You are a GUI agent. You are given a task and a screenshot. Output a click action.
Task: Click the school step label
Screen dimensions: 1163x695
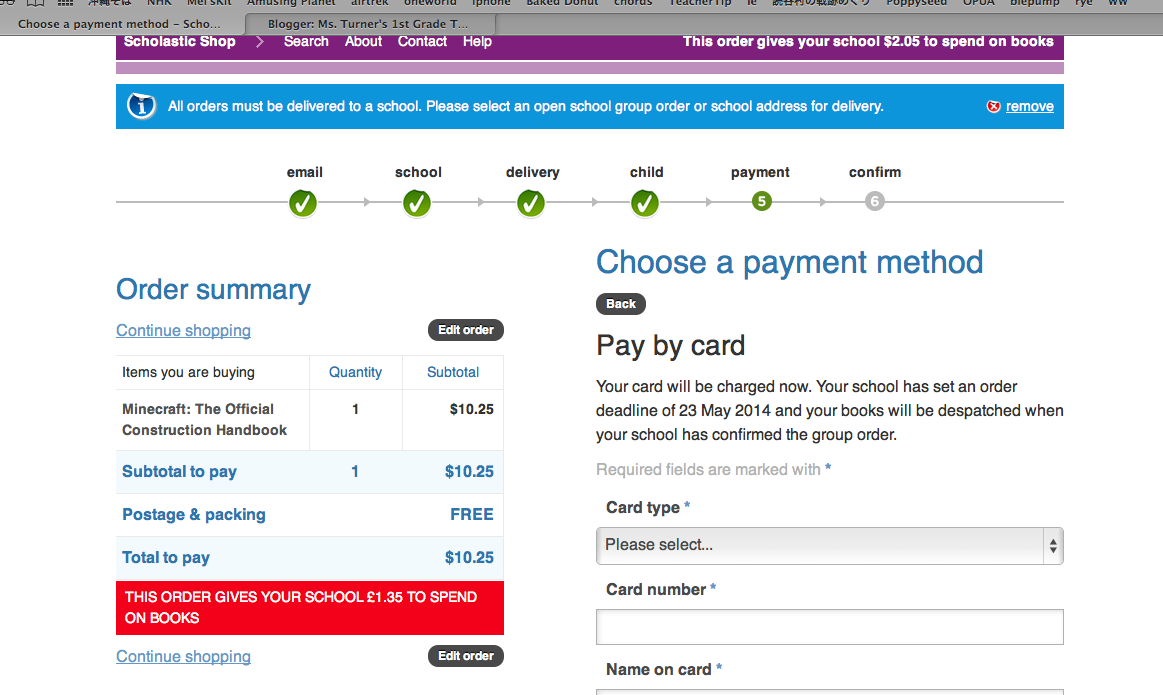click(418, 172)
